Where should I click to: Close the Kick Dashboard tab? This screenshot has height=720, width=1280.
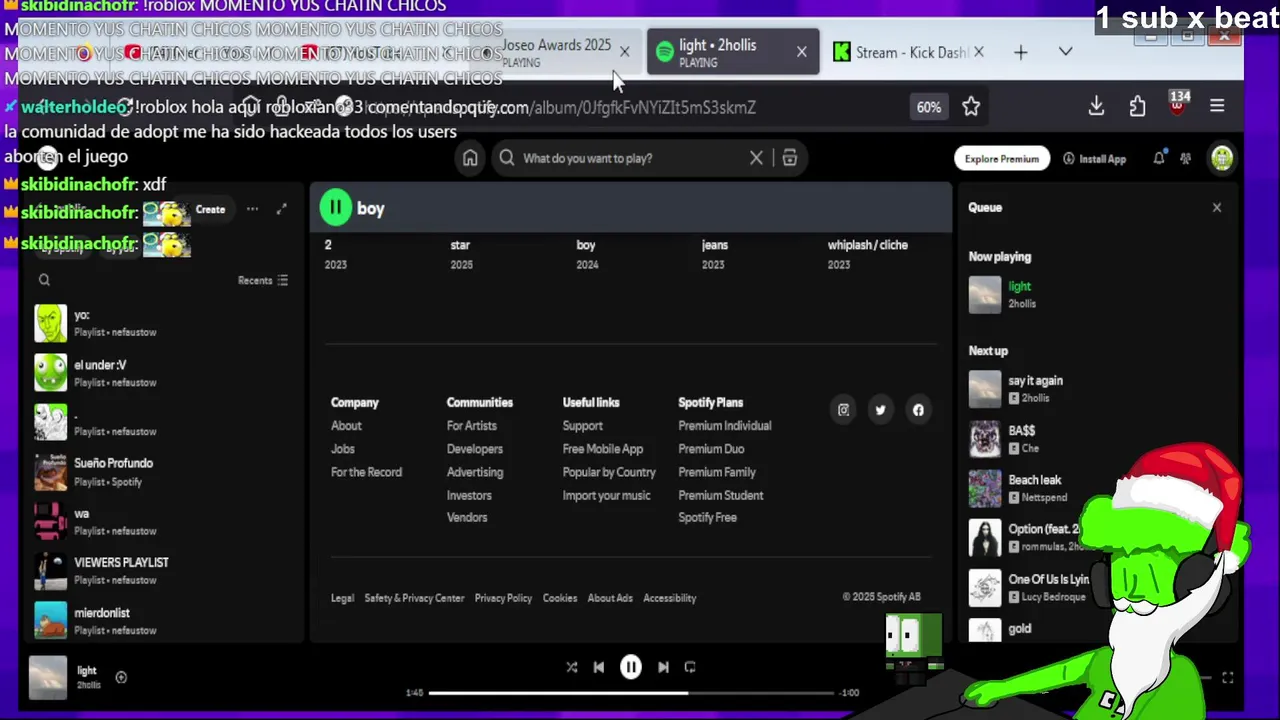point(979,52)
